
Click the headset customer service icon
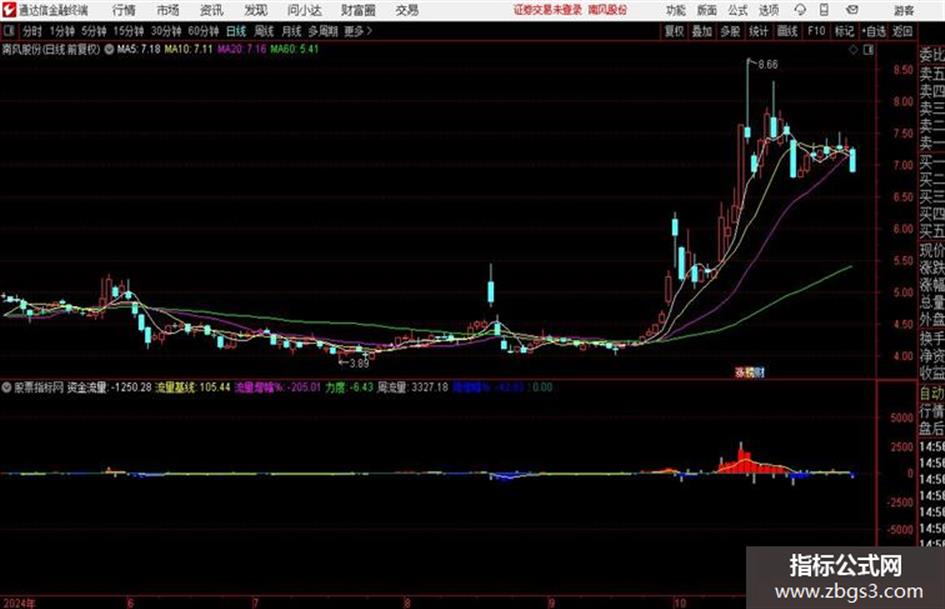tap(800, 10)
